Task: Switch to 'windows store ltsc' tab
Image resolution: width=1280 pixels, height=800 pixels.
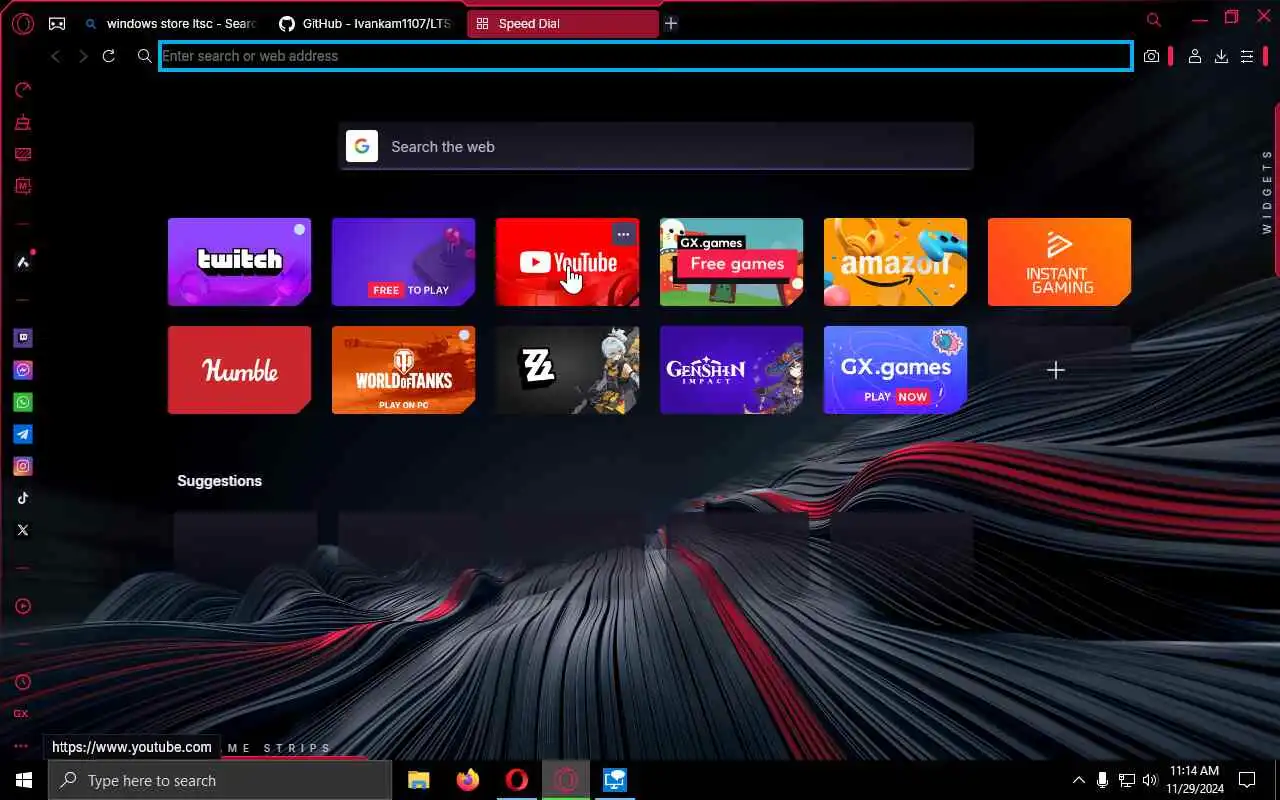Action: tap(170, 23)
